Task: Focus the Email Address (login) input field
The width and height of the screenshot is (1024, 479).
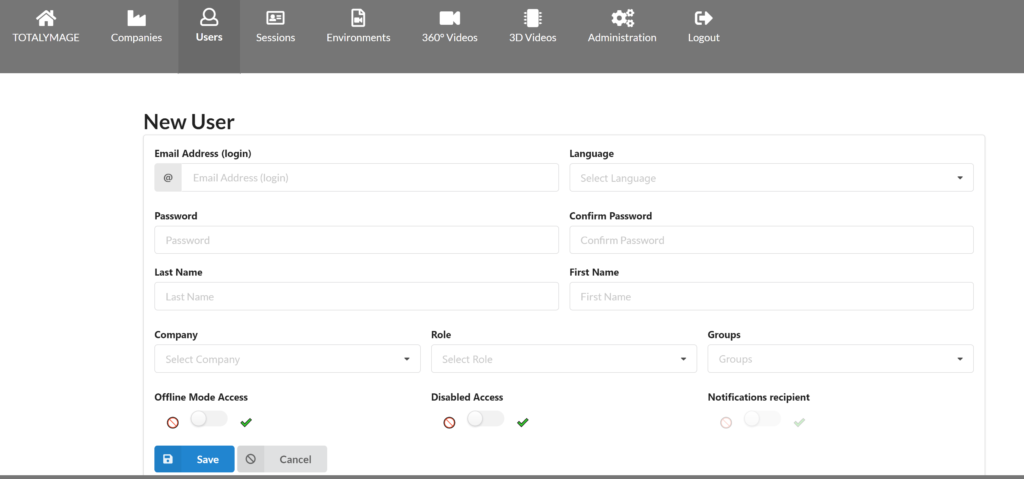Action: [370, 178]
